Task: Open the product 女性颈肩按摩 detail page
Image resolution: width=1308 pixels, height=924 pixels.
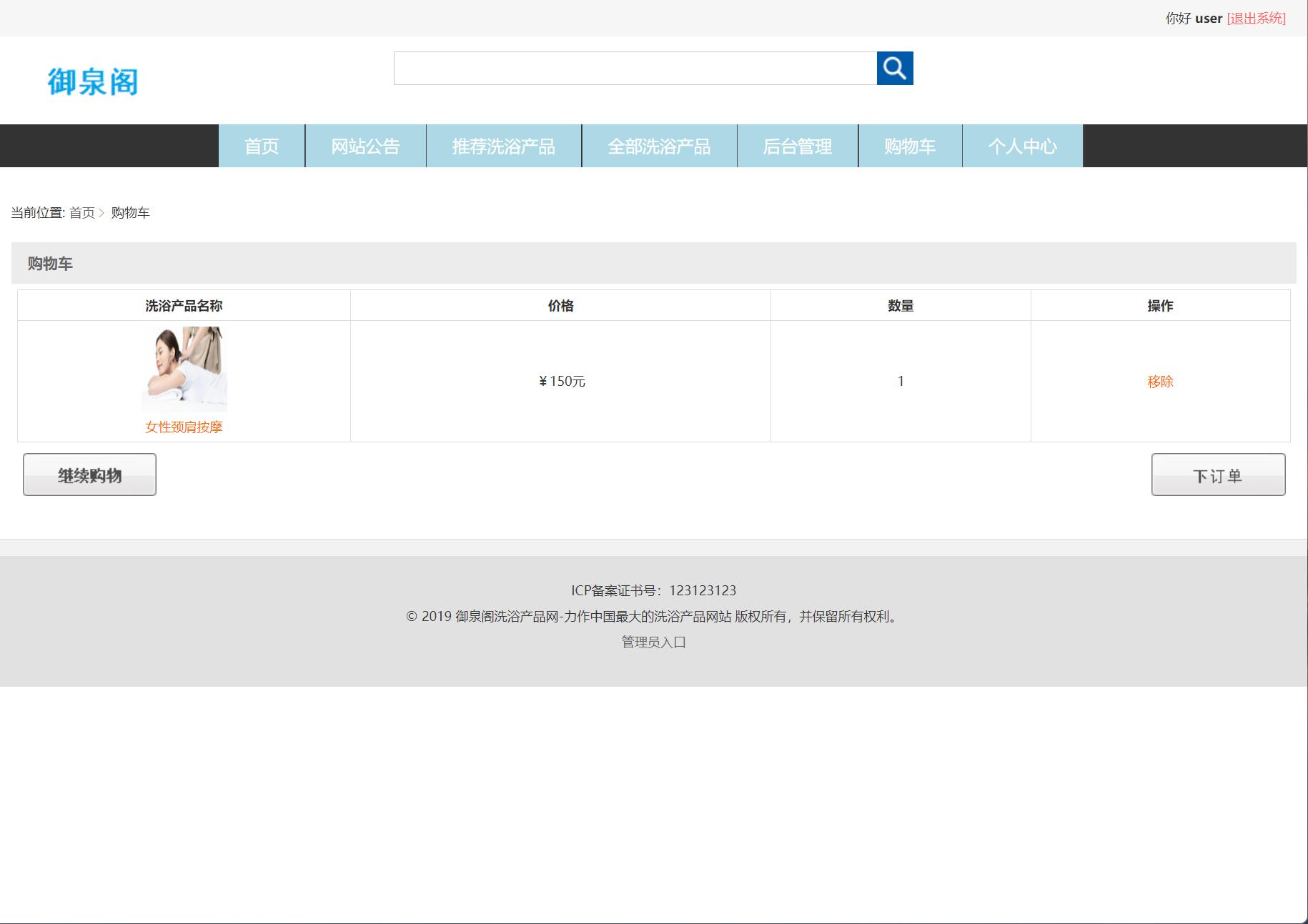Action: point(184,427)
